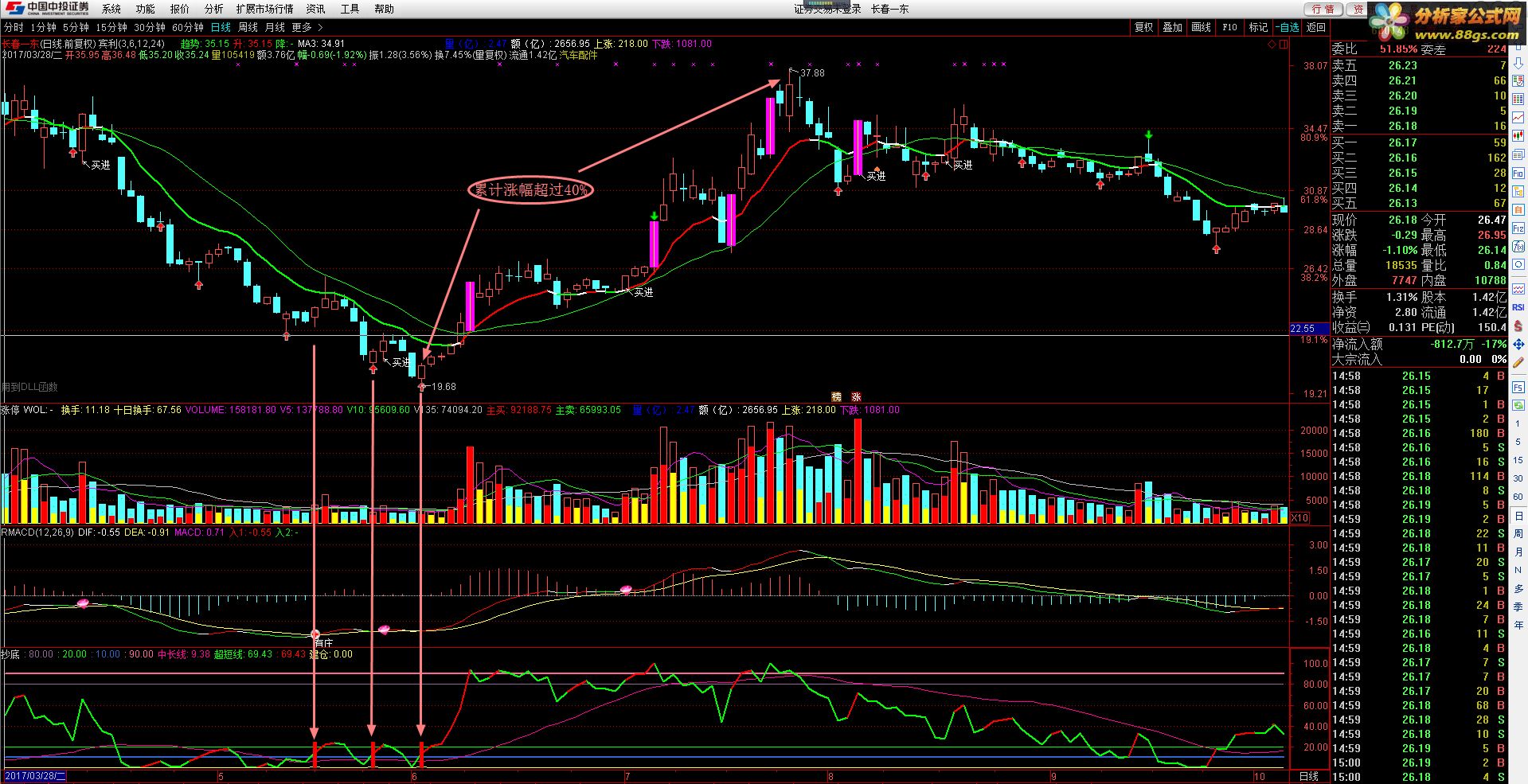Screen dimensions: 1528x784
Task: Open the candlestick chart sidebar icon
Action: 1518,137
